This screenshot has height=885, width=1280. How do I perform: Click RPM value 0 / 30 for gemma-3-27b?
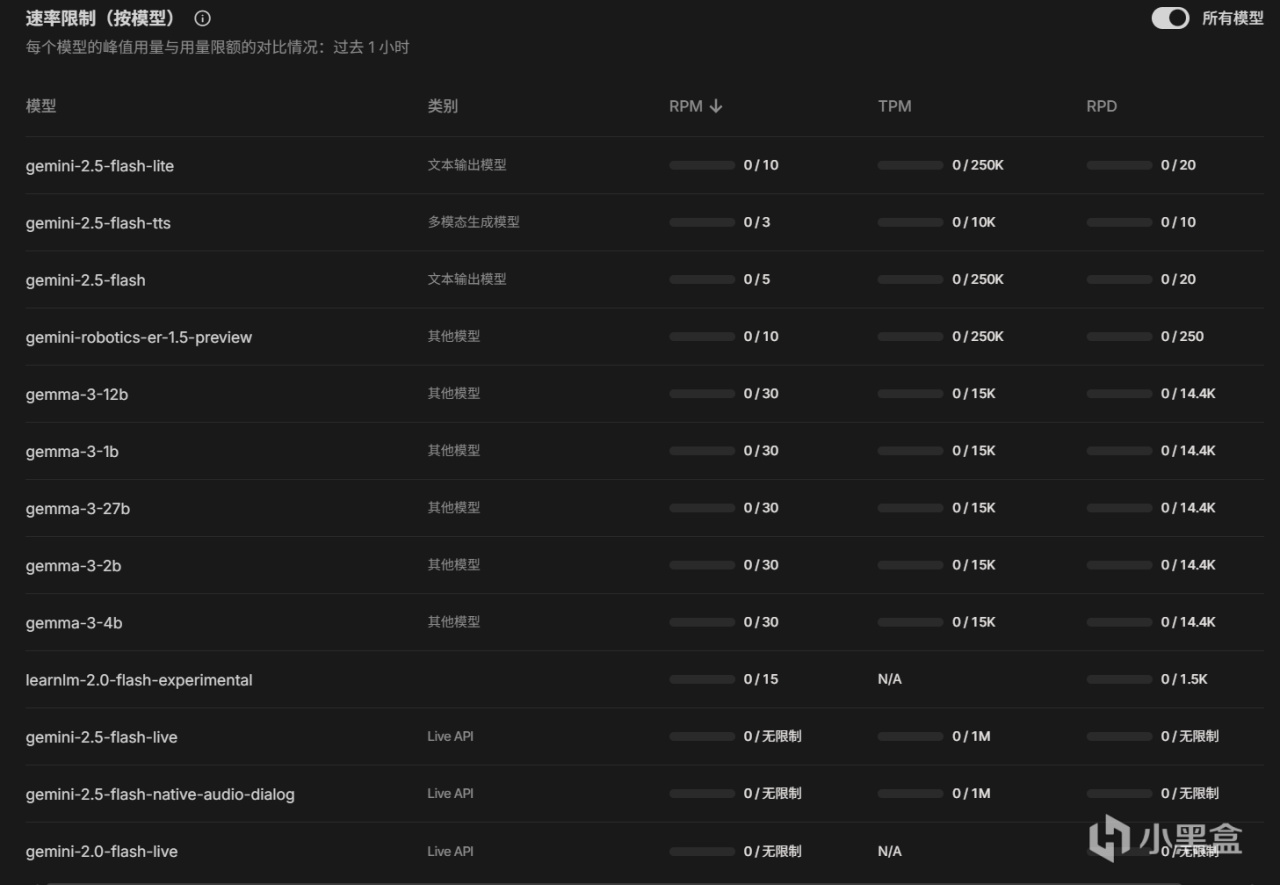tap(761, 508)
